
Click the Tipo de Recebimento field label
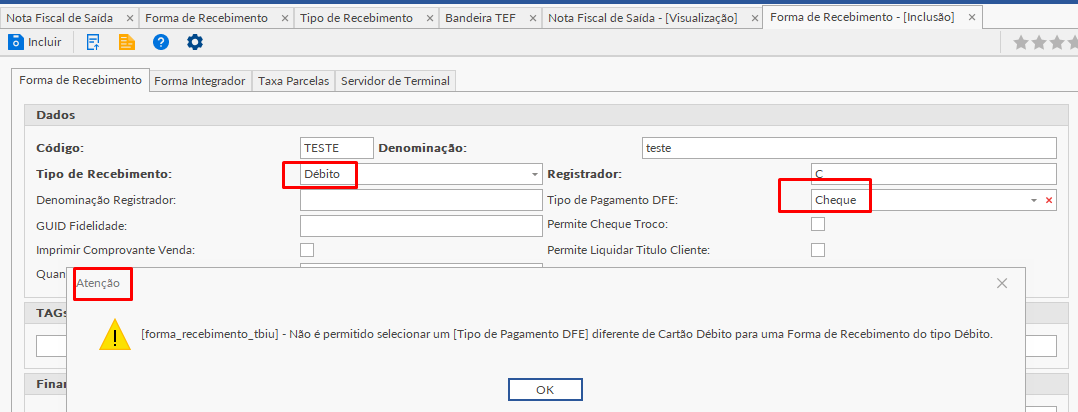(102, 174)
